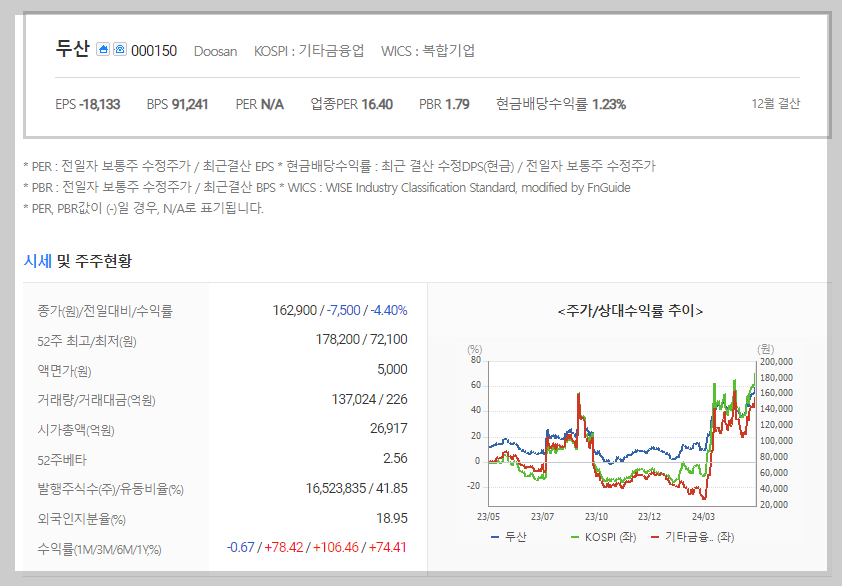This screenshot has height=586, width=842.
Task: Click the 12월 결산 label
Action: click(x=775, y=104)
